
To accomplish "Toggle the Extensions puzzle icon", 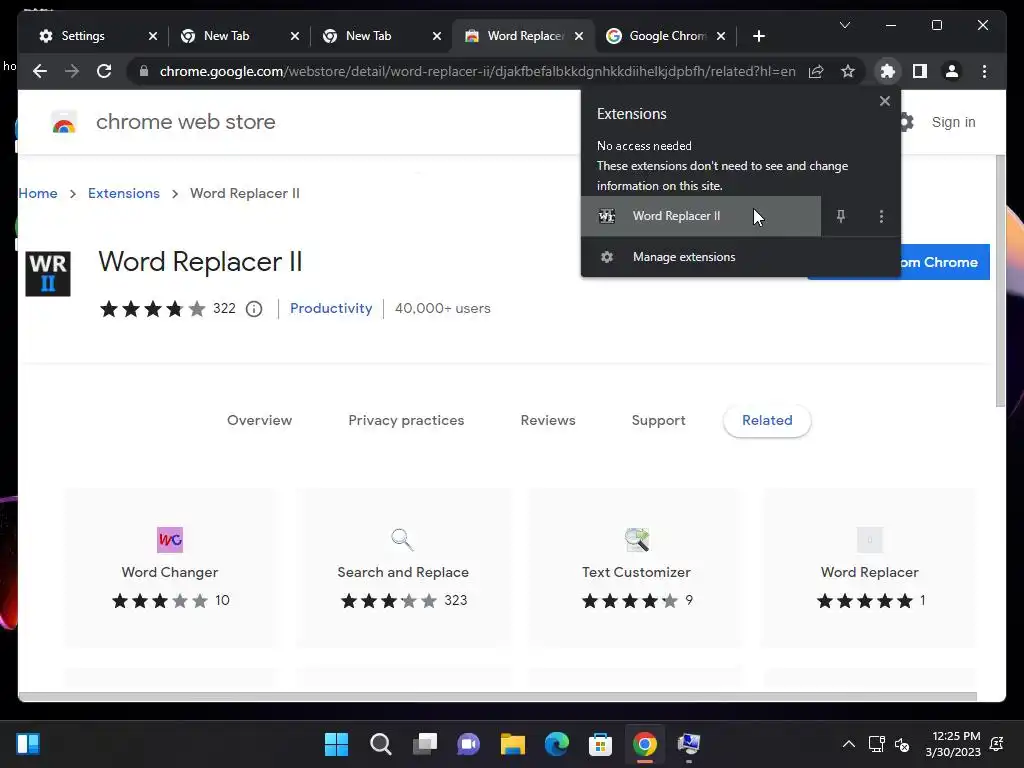I will click(888, 71).
